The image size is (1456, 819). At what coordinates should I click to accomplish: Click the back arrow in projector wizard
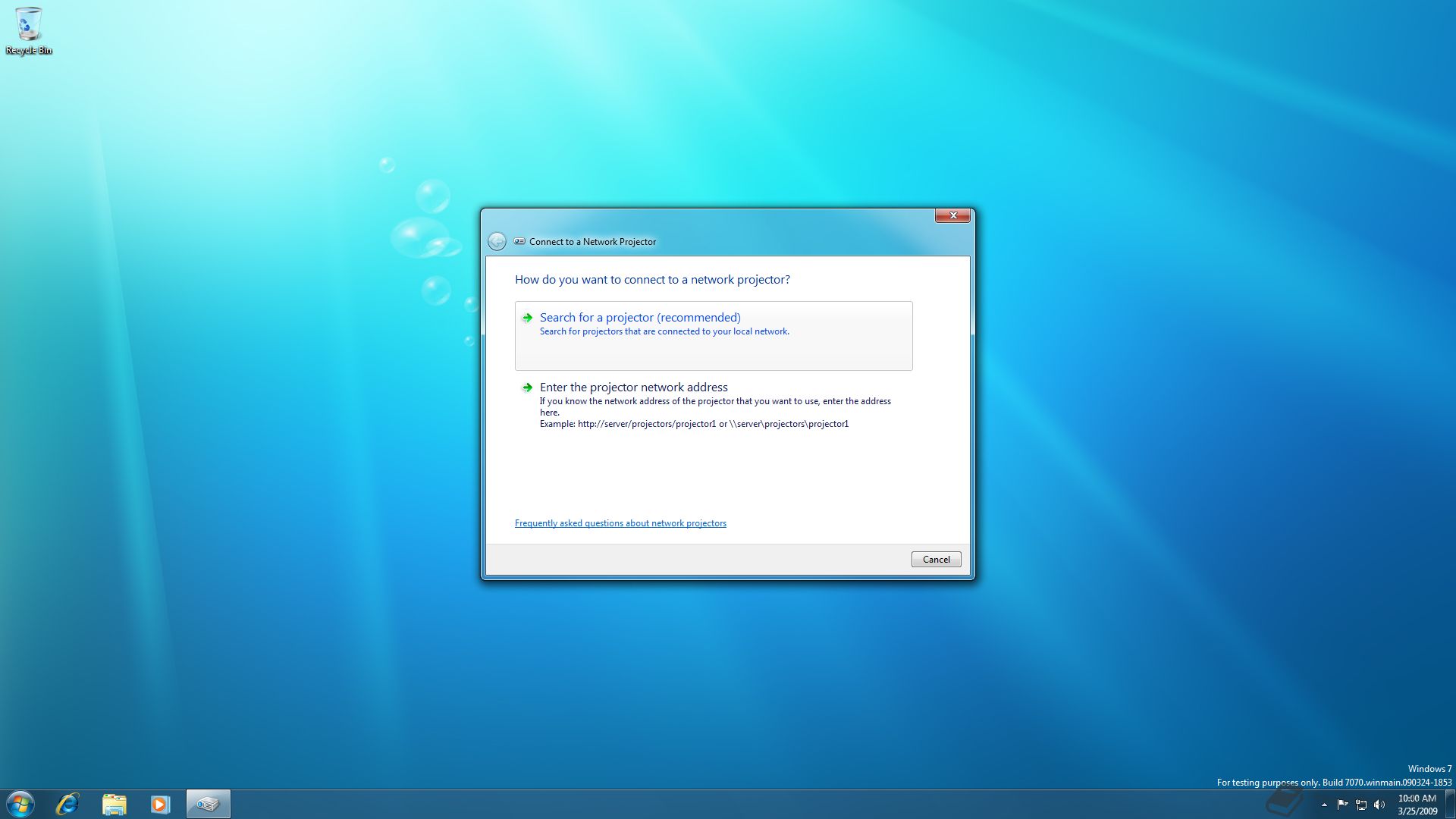click(x=497, y=241)
